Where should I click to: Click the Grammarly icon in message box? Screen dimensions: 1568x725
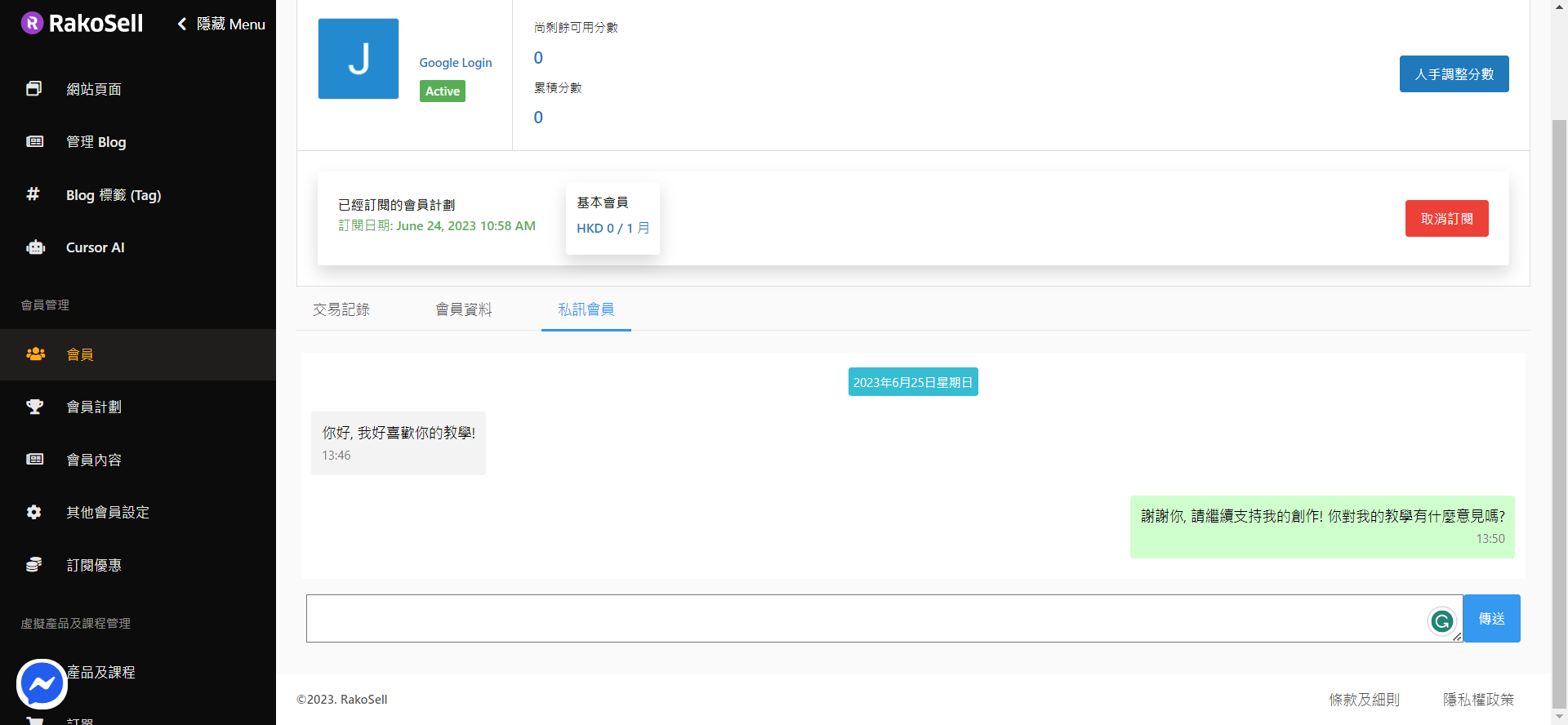pyautogui.click(x=1441, y=621)
